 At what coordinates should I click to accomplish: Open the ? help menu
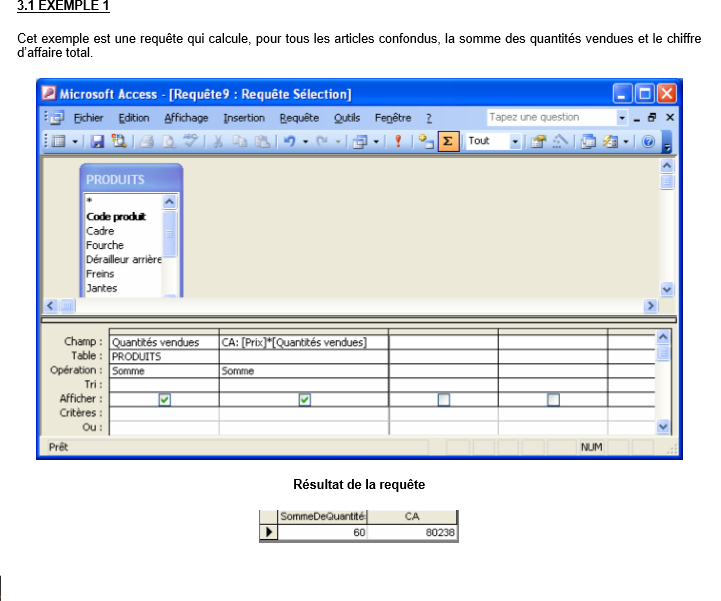(429, 118)
